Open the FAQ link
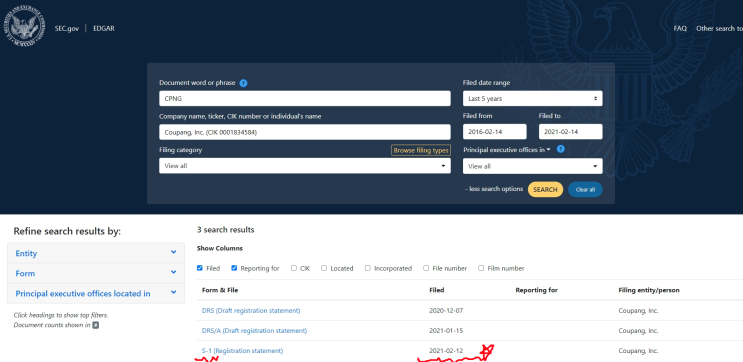 coord(680,28)
